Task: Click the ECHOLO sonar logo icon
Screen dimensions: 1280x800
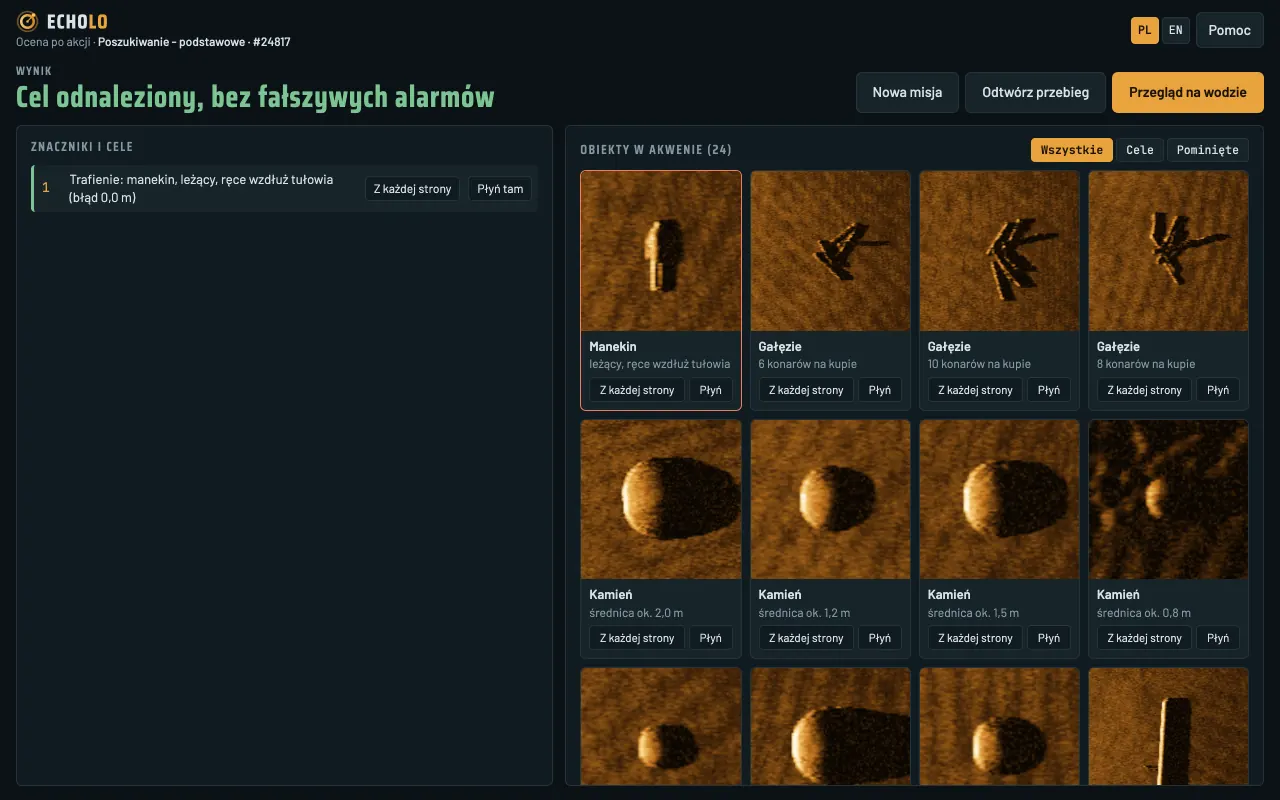Action: pyautogui.click(x=28, y=21)
